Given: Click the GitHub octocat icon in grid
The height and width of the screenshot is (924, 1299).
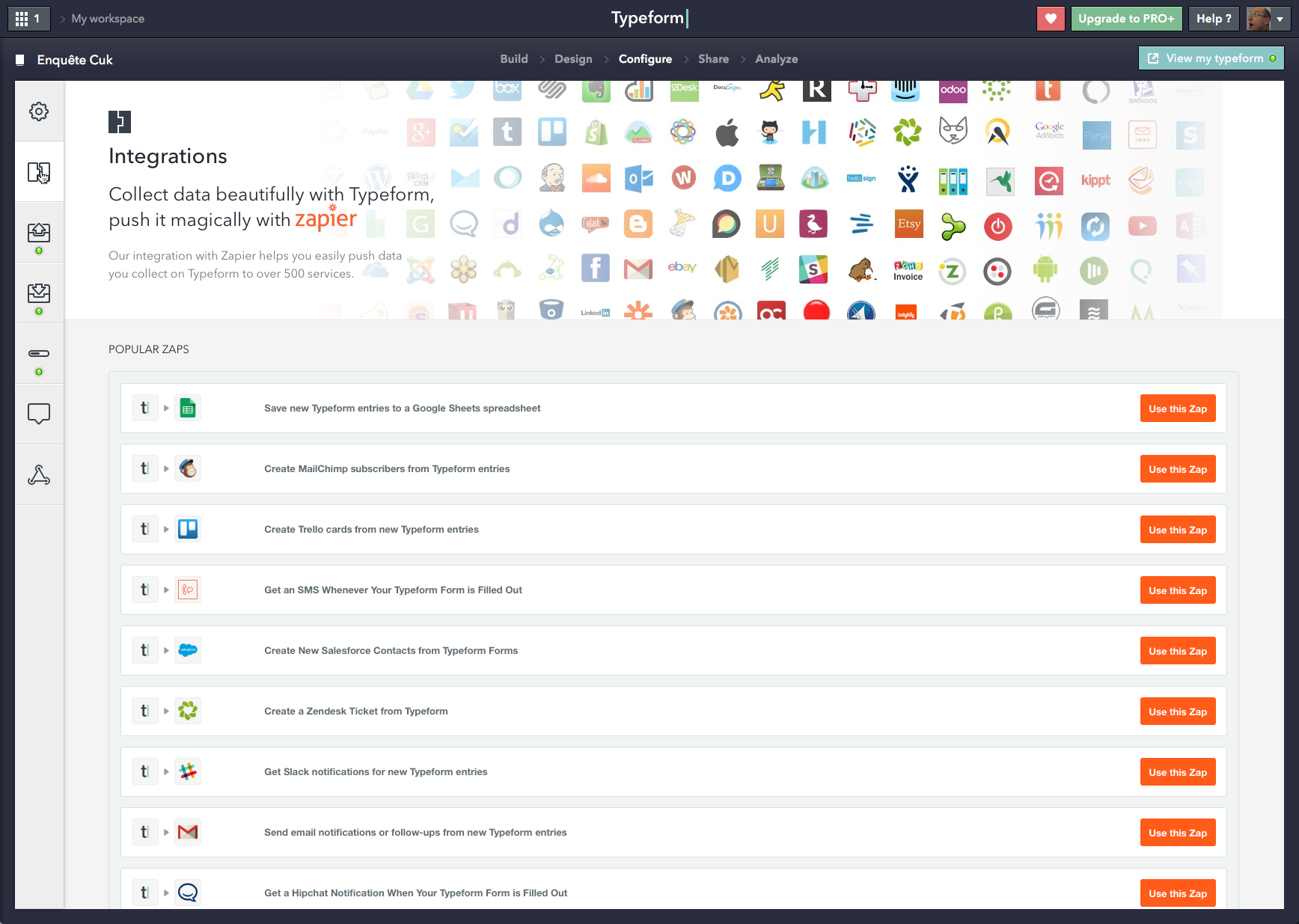Looking at the screenshot, I should [770, 132].
